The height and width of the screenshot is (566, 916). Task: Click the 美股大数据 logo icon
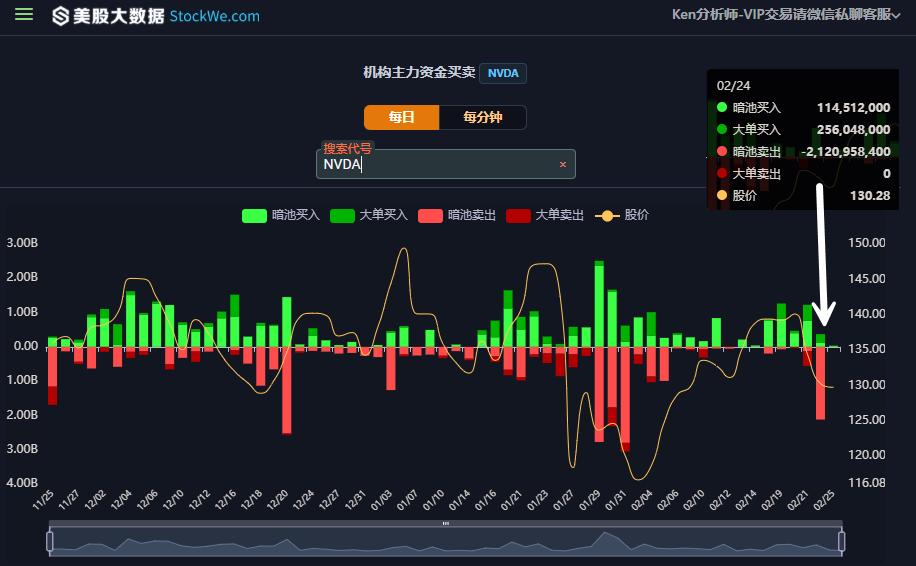(x=61, y=16)
